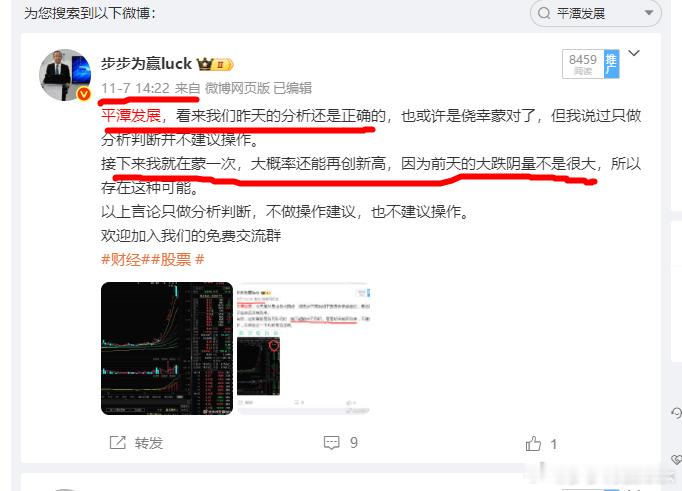The height and width of the screenshot is (491, 682).
Task: Expand the 平潭发展 search dropdown arrow
Action: (649, 13)
